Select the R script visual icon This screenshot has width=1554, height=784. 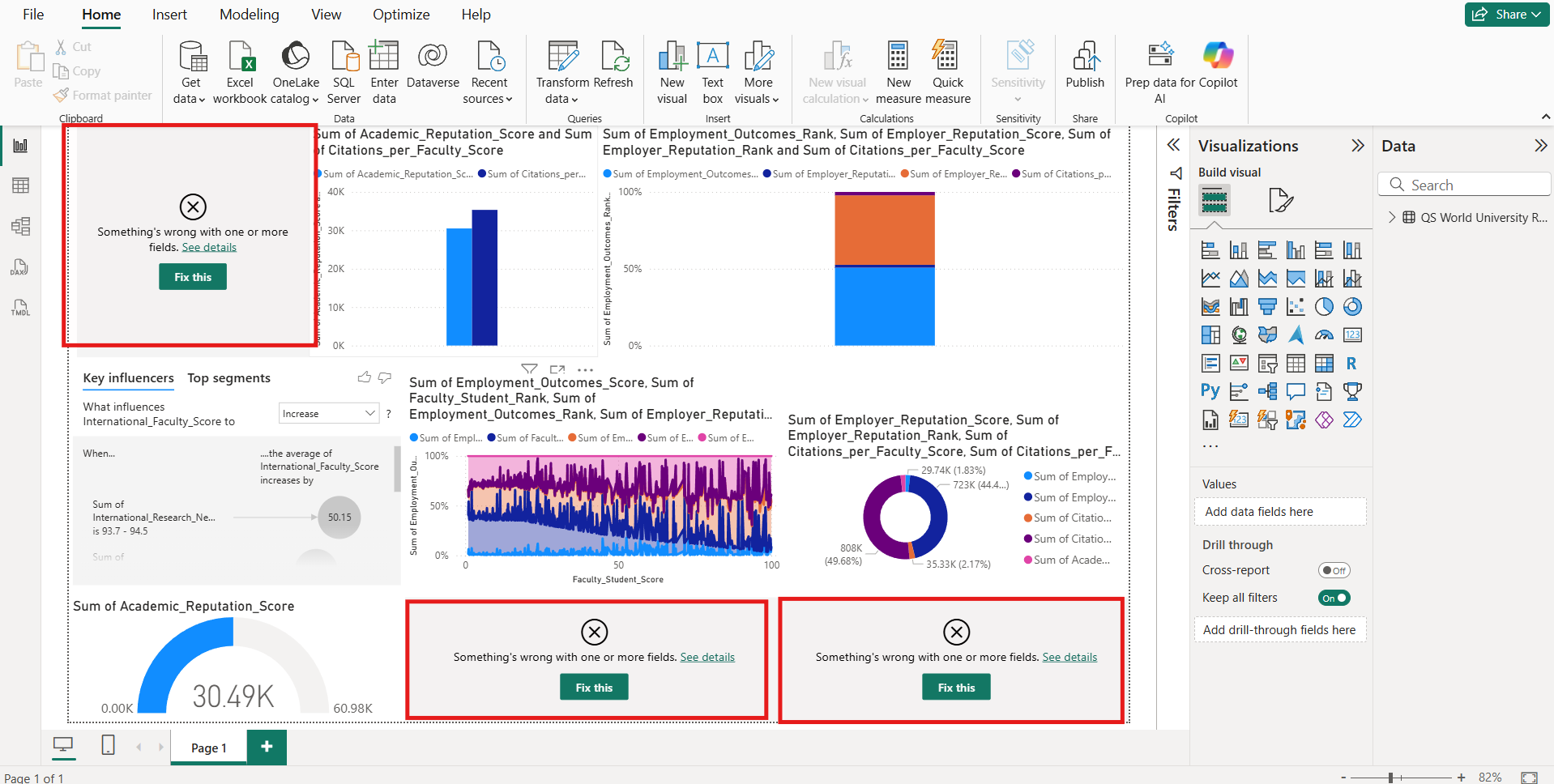[1351, 363]
